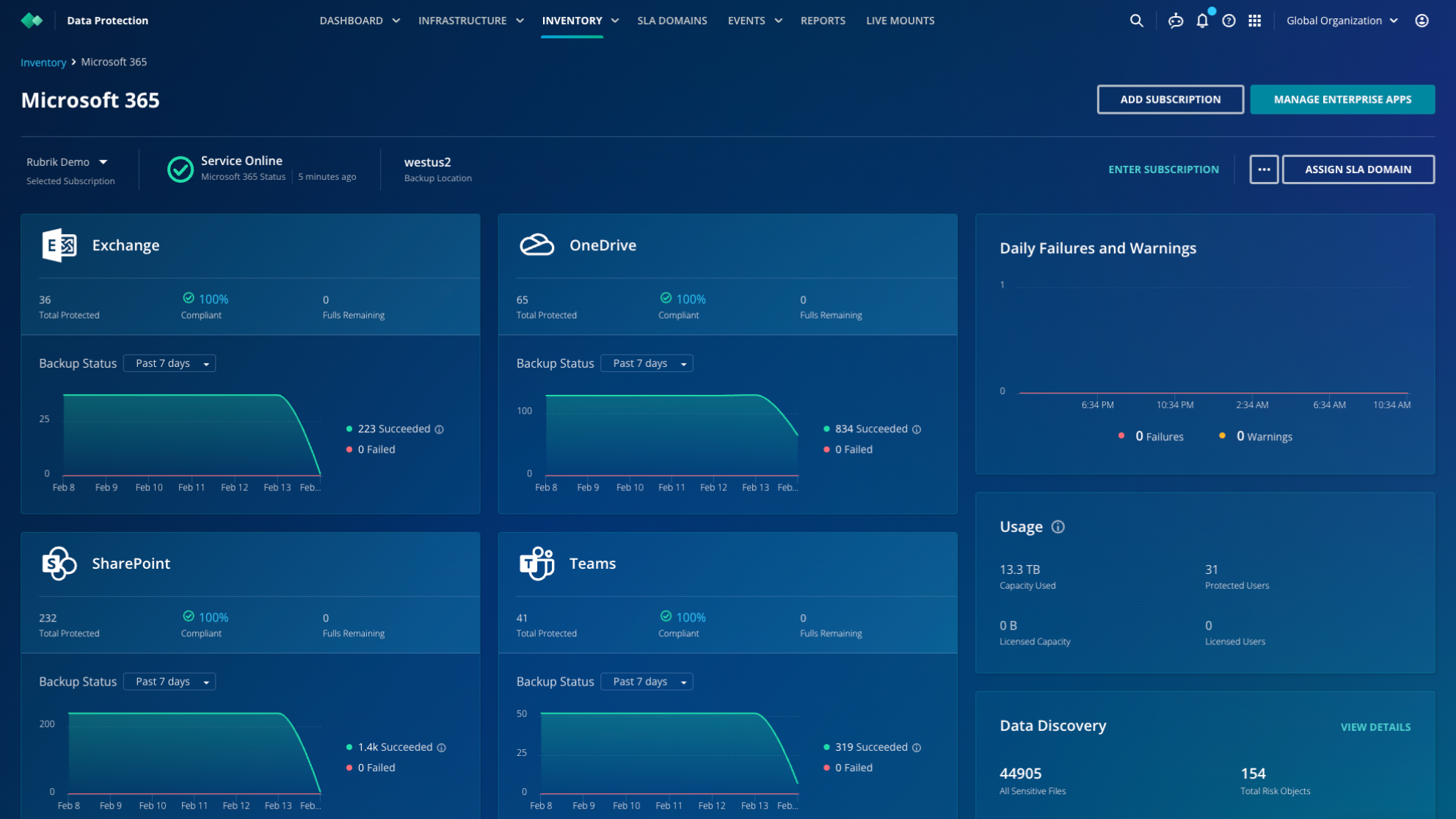1456x819 pixels.
Task: Open the Rubrik Demo subscription selector
Action: [x=67, y=162]
